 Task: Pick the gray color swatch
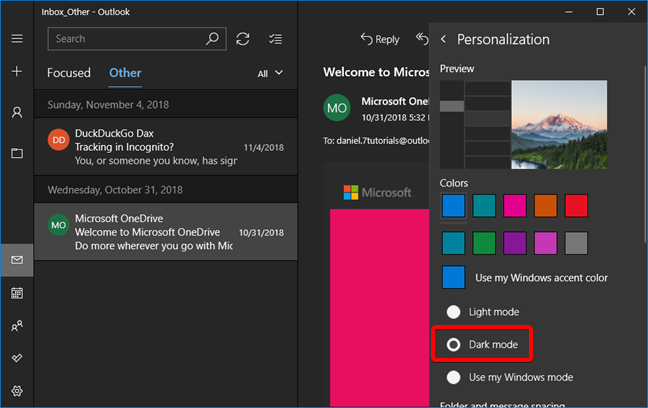[x=576, y=243]
